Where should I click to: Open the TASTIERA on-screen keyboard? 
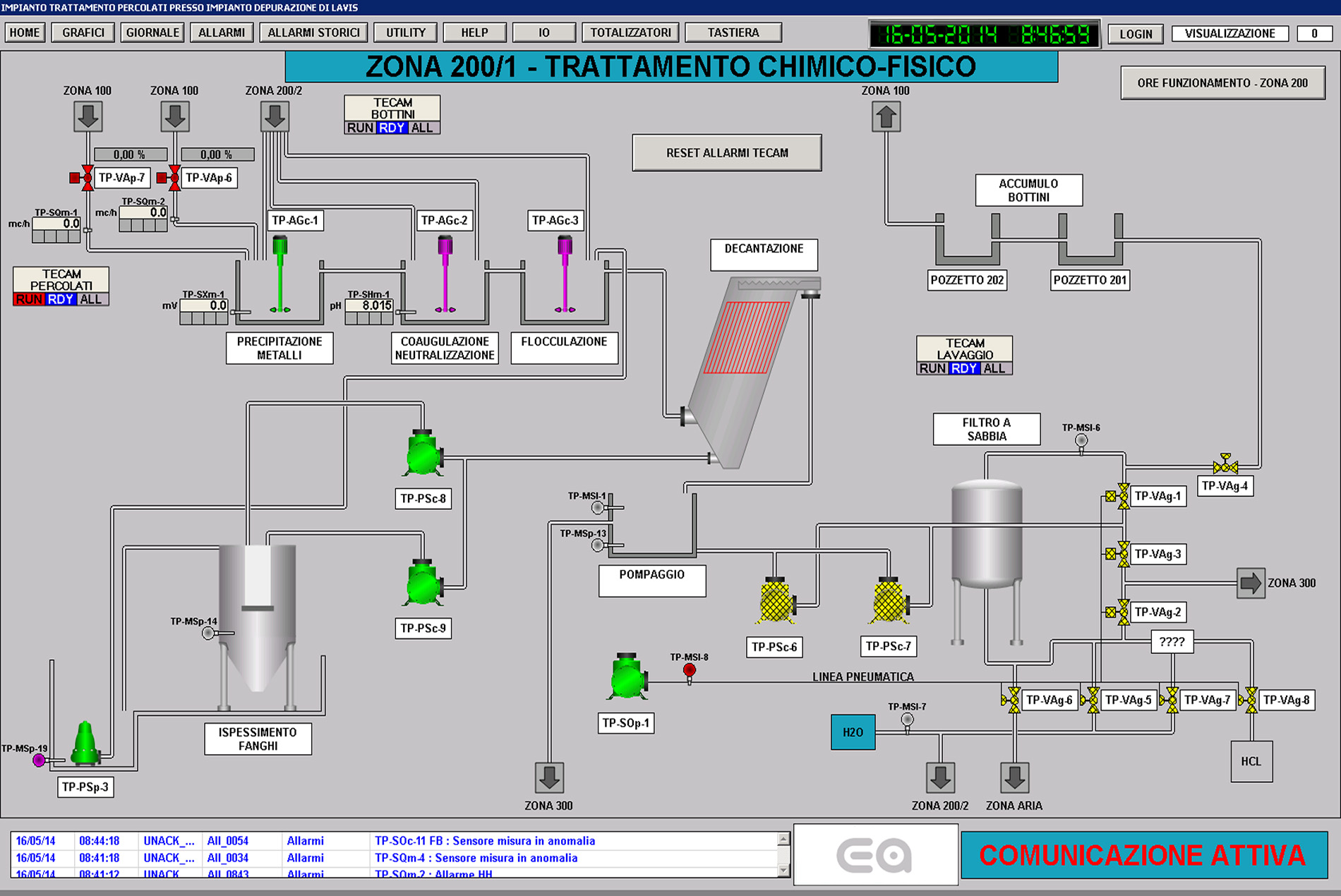point(733,32)
